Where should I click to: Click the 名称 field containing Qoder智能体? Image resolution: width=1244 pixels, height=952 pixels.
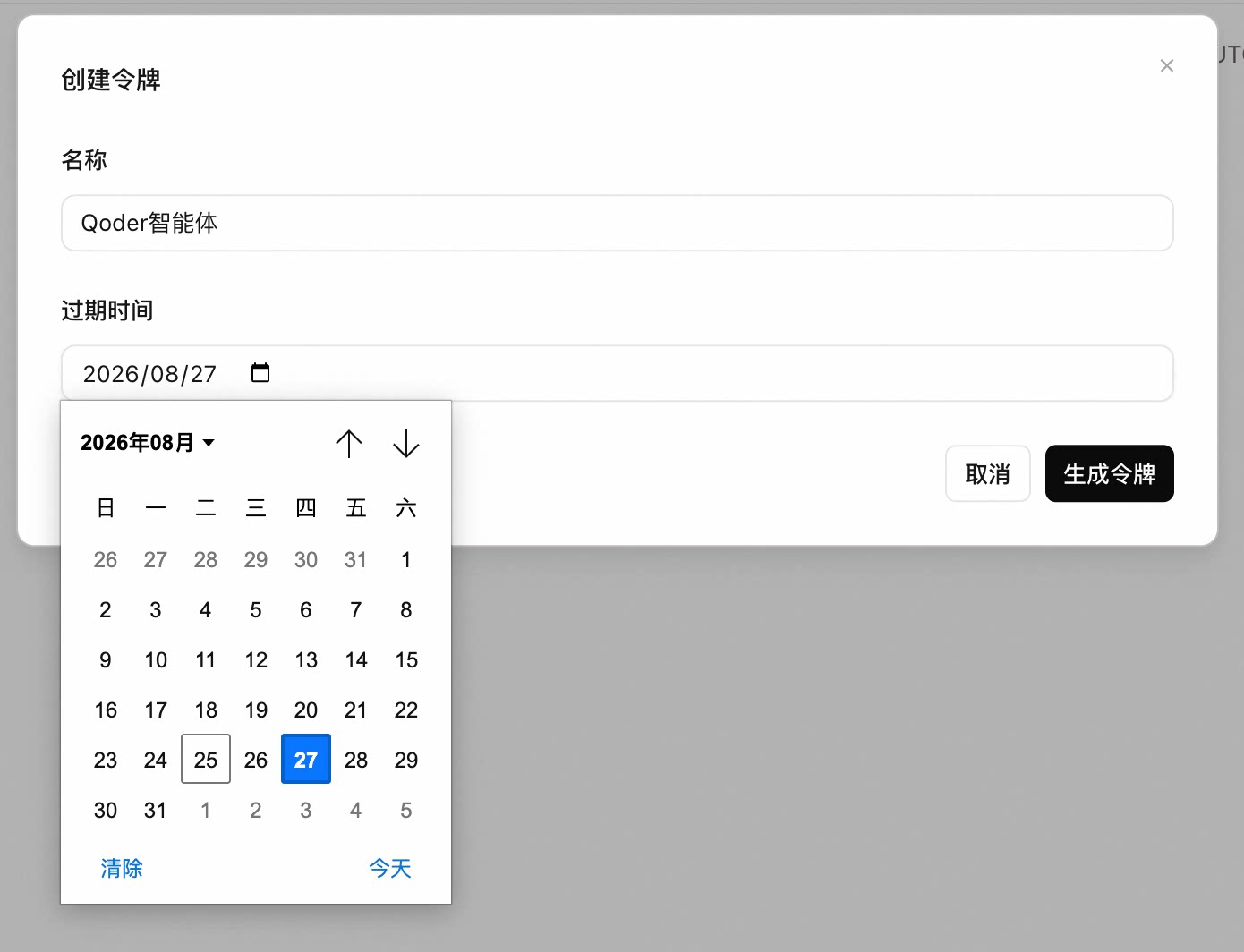point(618,223)
